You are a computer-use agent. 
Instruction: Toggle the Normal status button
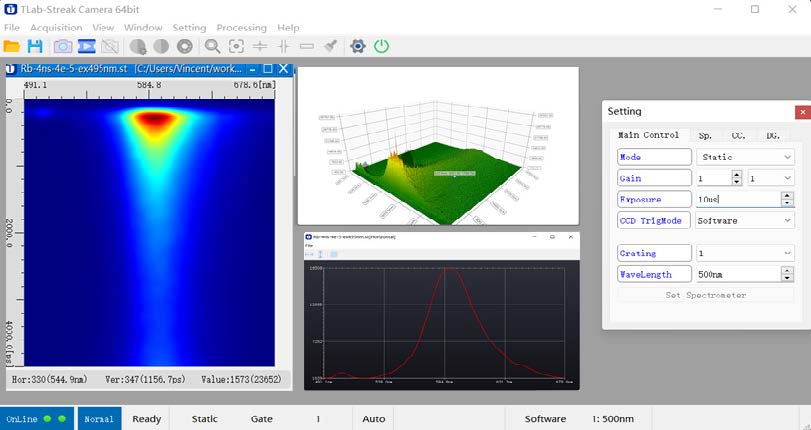tap(98, 418)
